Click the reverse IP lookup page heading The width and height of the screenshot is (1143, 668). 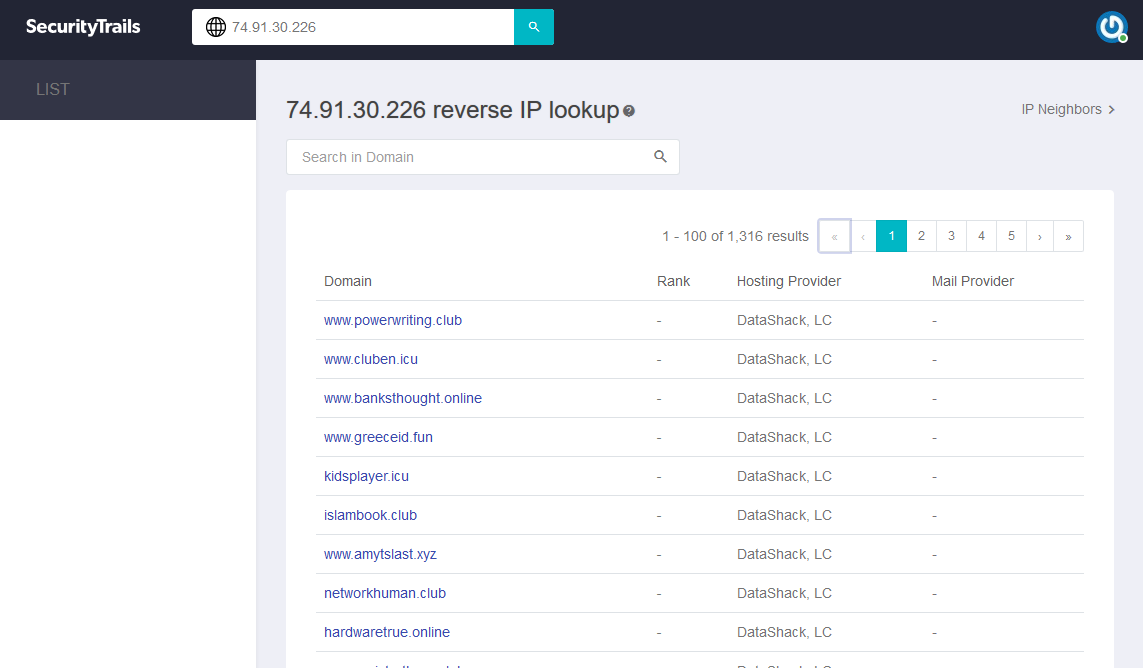tap(453, 110)
